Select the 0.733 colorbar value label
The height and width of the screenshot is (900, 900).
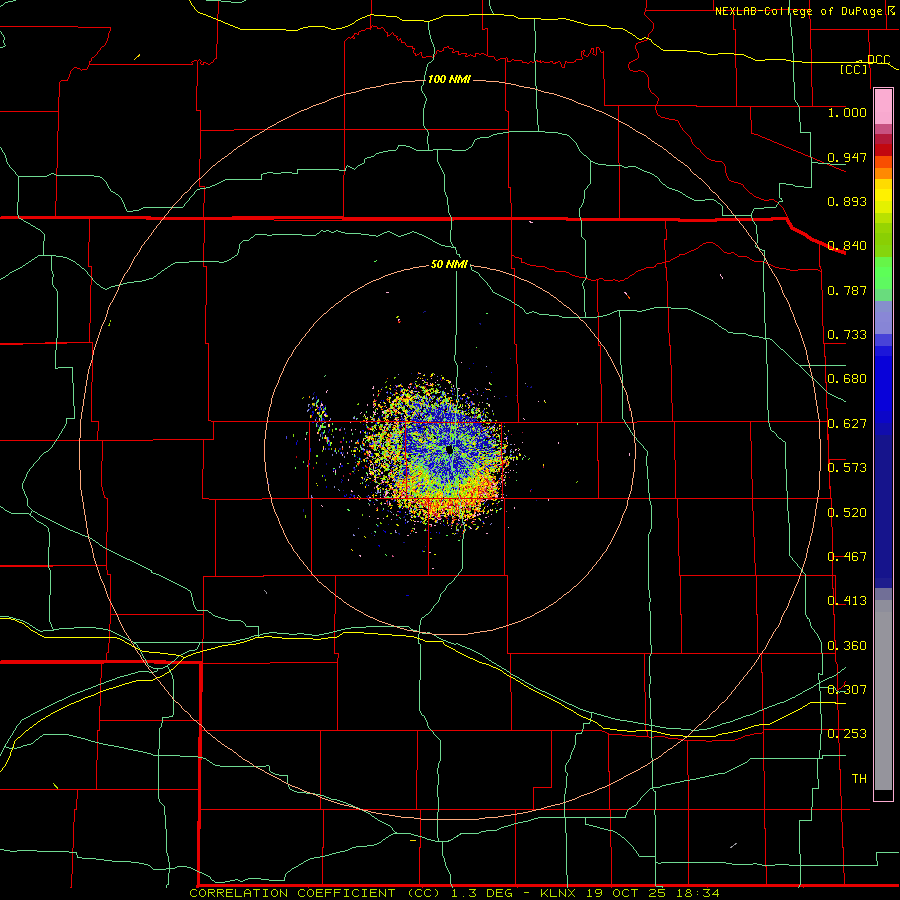847,335
